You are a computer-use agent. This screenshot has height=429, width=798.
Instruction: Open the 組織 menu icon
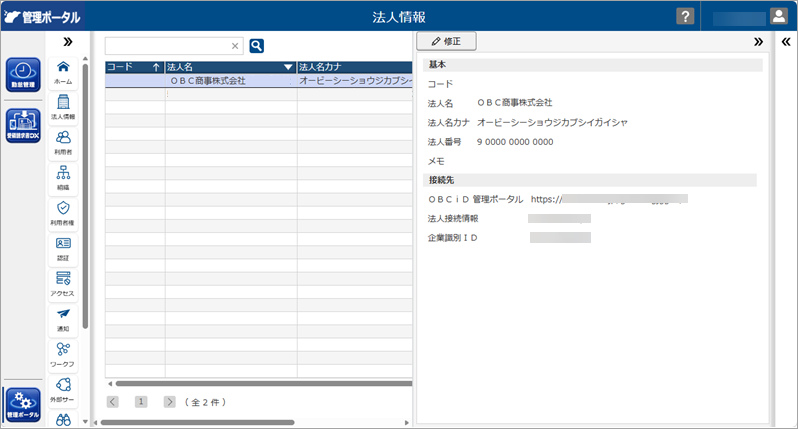(x=63, y=179)
